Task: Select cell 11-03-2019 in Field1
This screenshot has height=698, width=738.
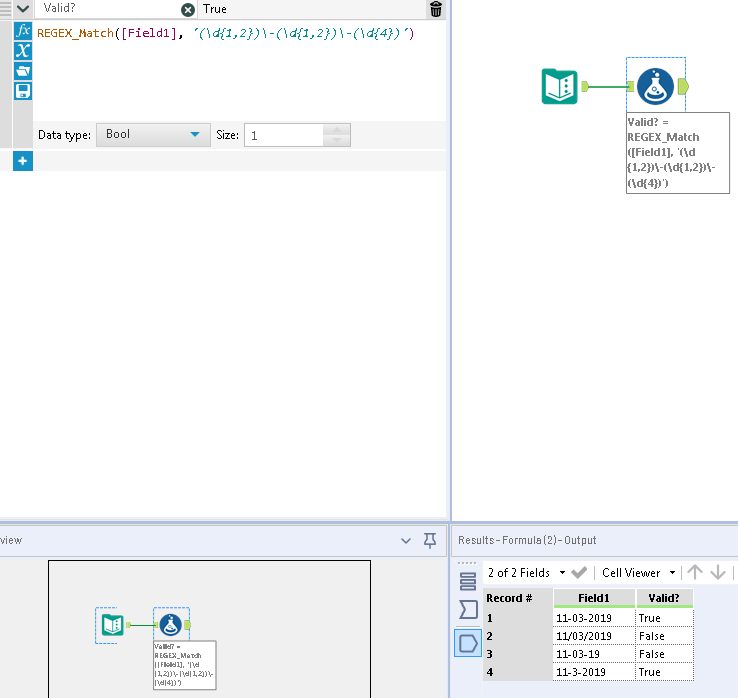Action: (x=594, y=618)
